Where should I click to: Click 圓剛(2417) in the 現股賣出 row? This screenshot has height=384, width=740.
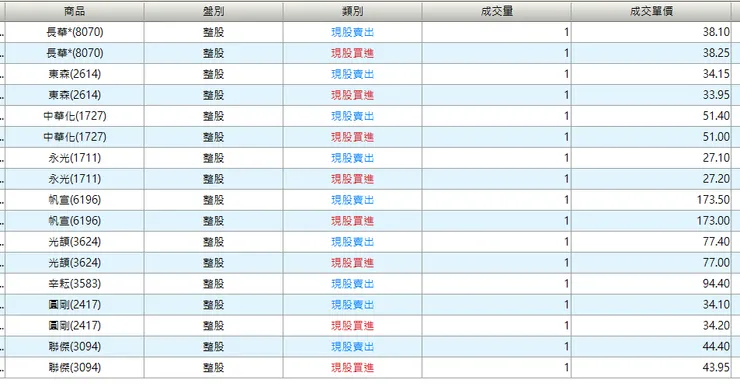(x=75, y=304)
